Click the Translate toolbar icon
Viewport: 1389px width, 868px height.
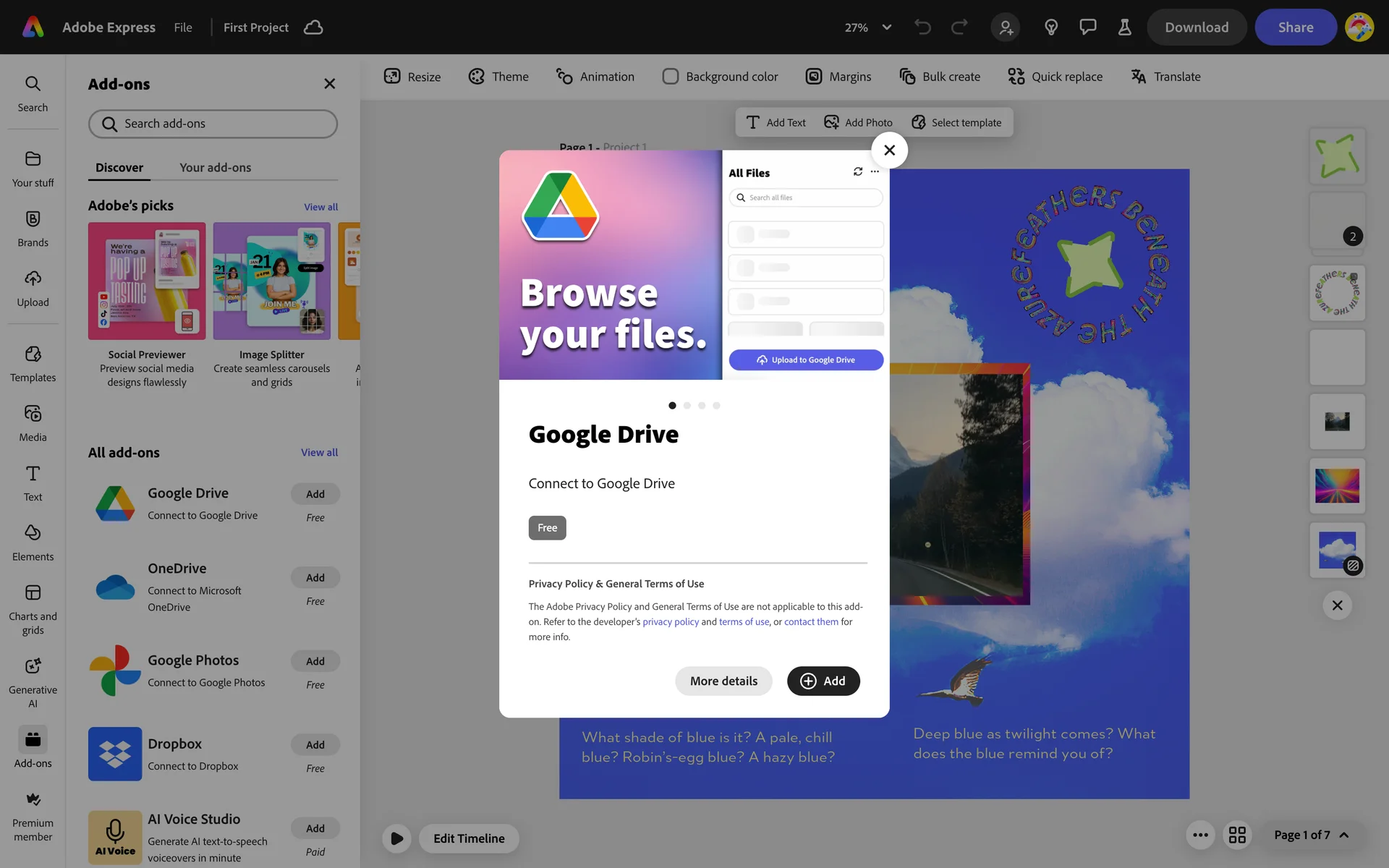tap(1139, 77)
